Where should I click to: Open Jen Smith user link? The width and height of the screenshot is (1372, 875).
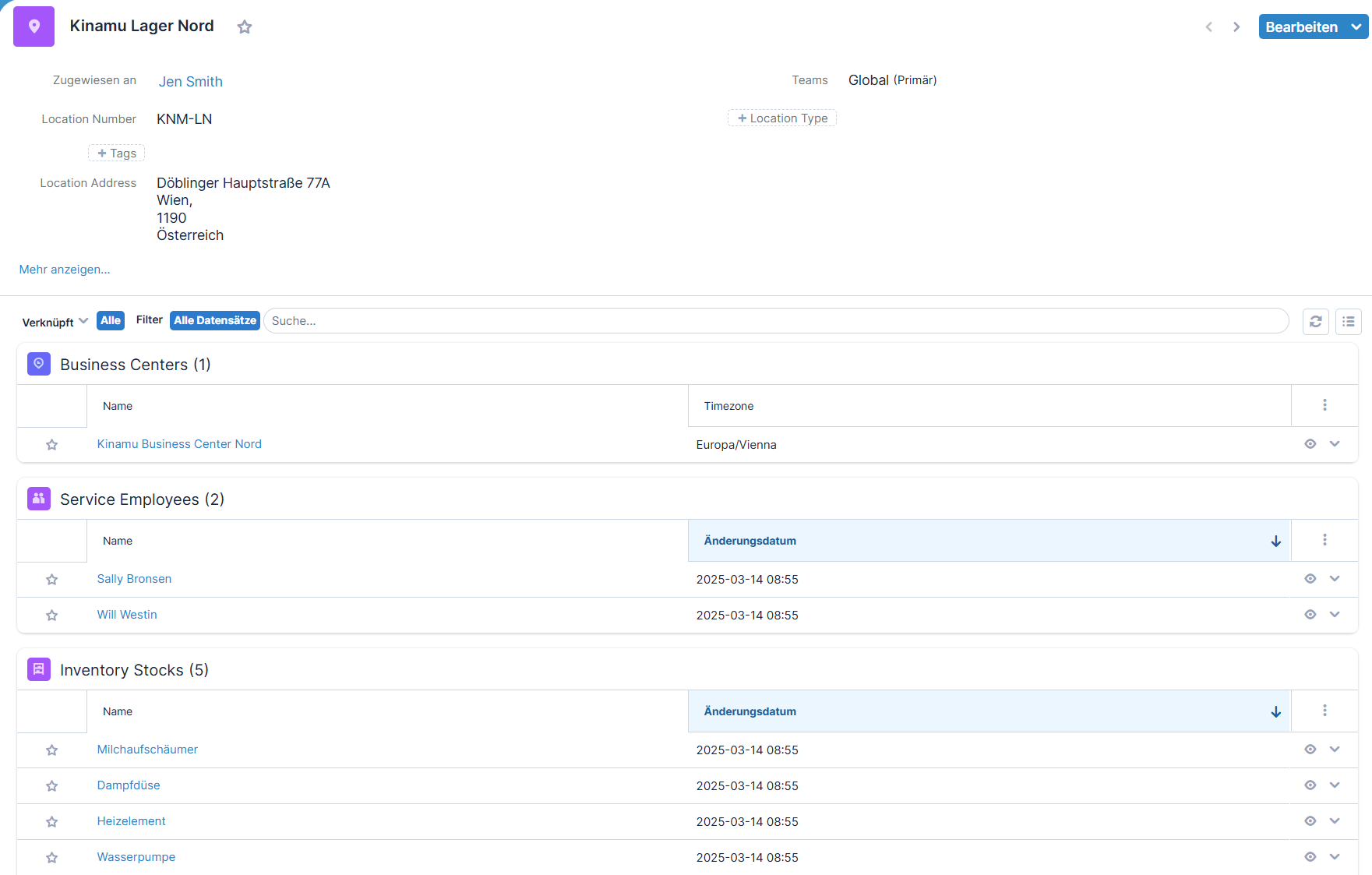tap(191, 82)
